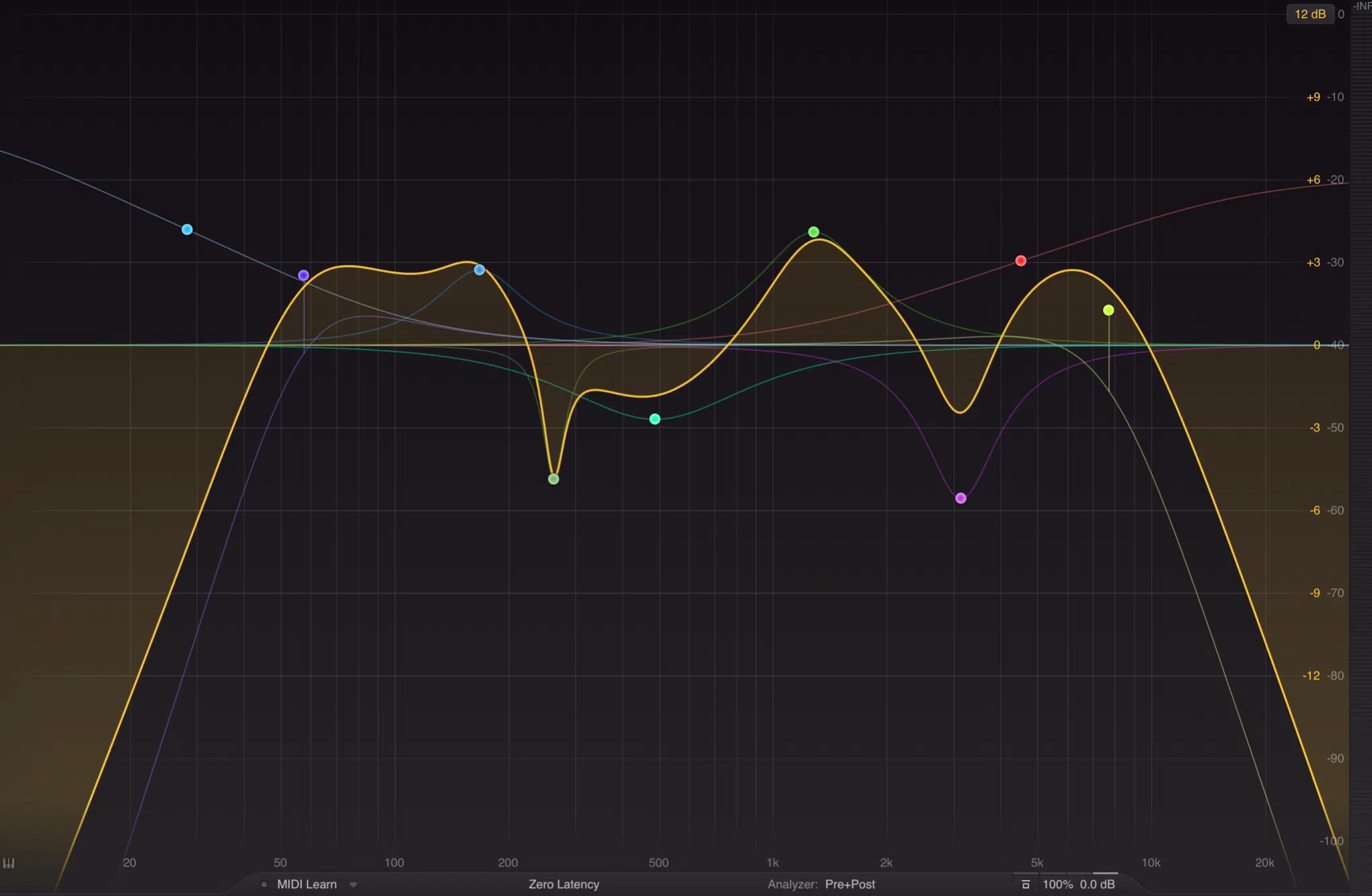
Task: Adjust the 0.0 dB output gain value
Action: pyautogui.click(x=1098, y=885)
